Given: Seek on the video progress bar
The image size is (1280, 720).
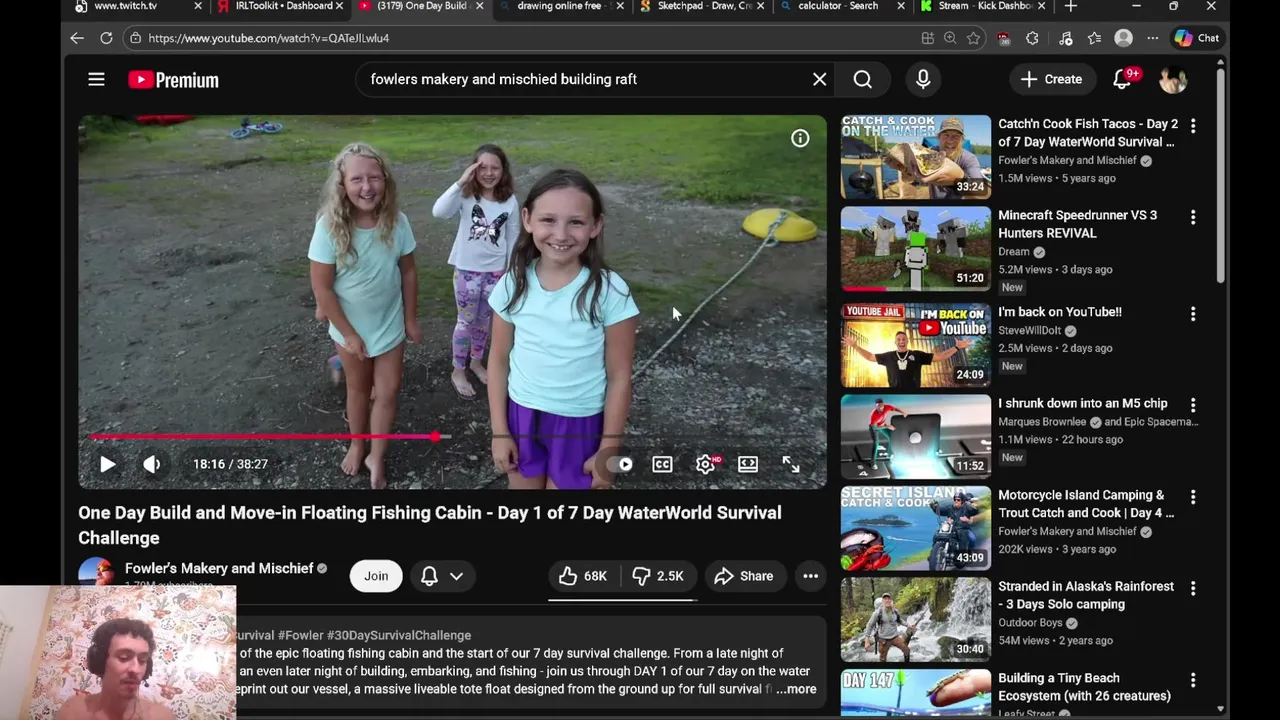Looking at the screenshot, I should pyautogui.click(x=452, y=437).
